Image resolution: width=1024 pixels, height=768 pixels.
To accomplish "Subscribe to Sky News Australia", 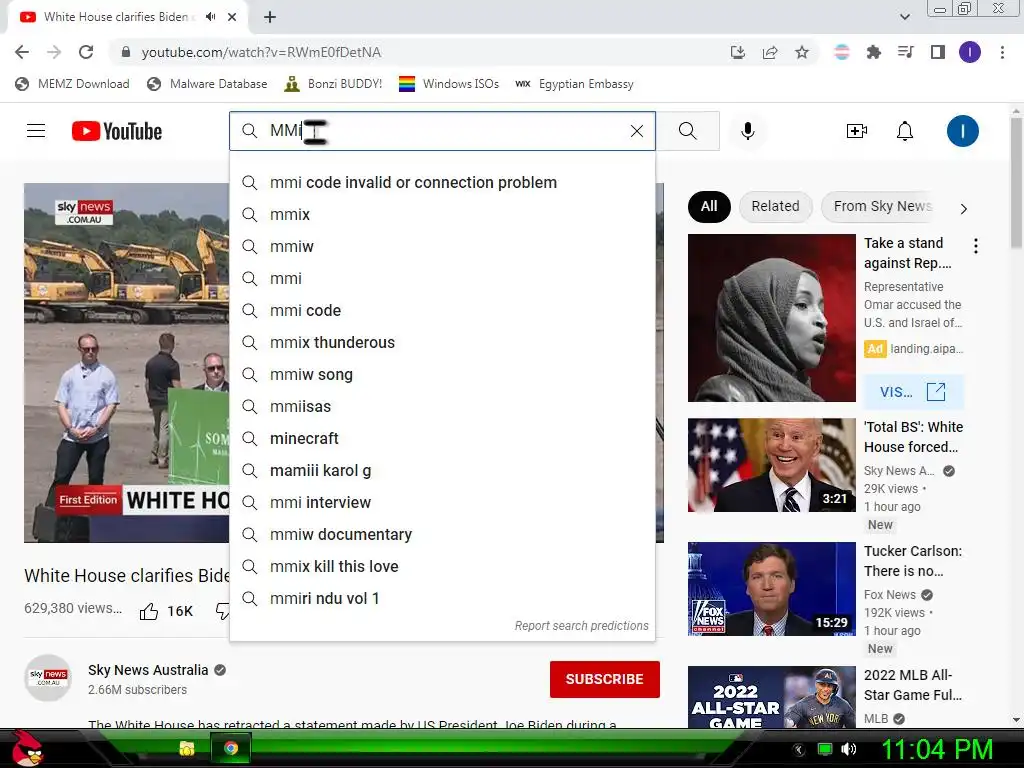I will [604, 679].
